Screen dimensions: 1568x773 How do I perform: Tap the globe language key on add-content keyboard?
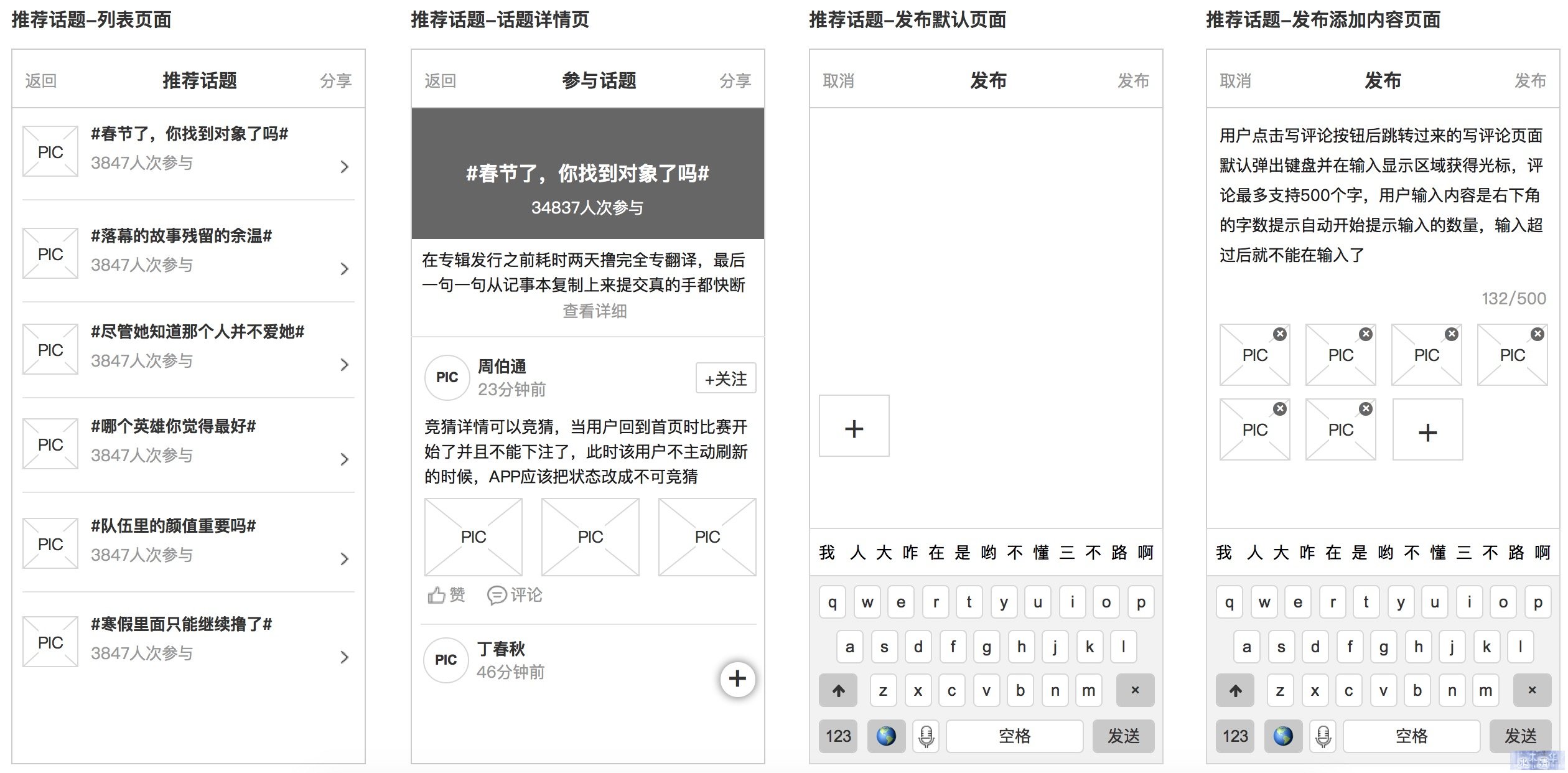pyautogui.click(x=1283, y=736)
